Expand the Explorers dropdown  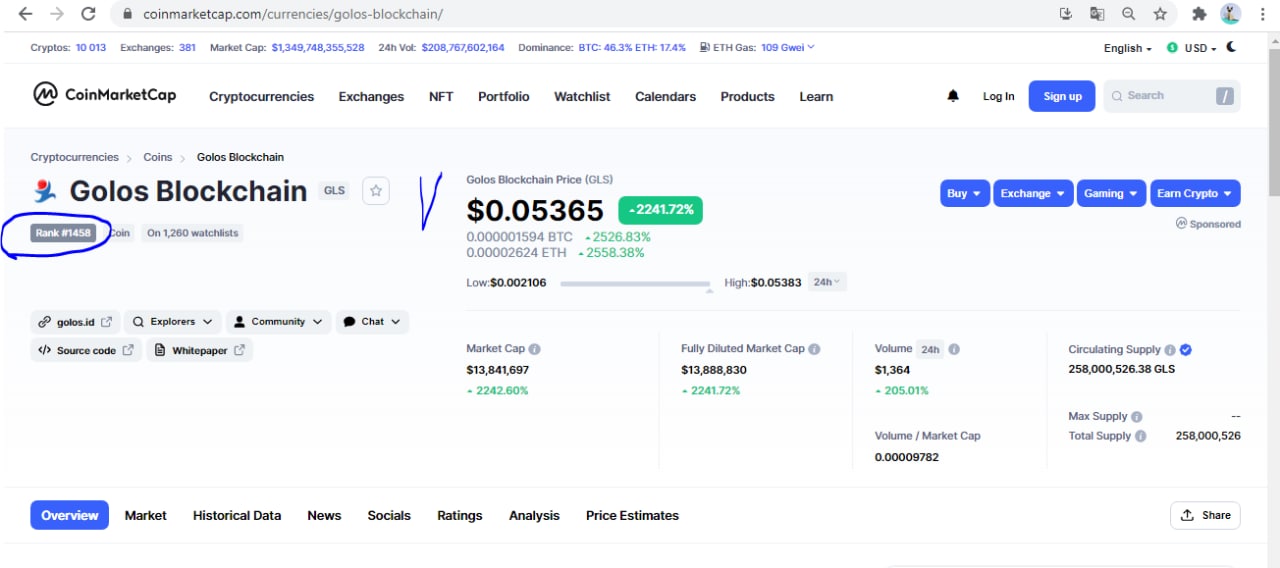tap(171, 322)
